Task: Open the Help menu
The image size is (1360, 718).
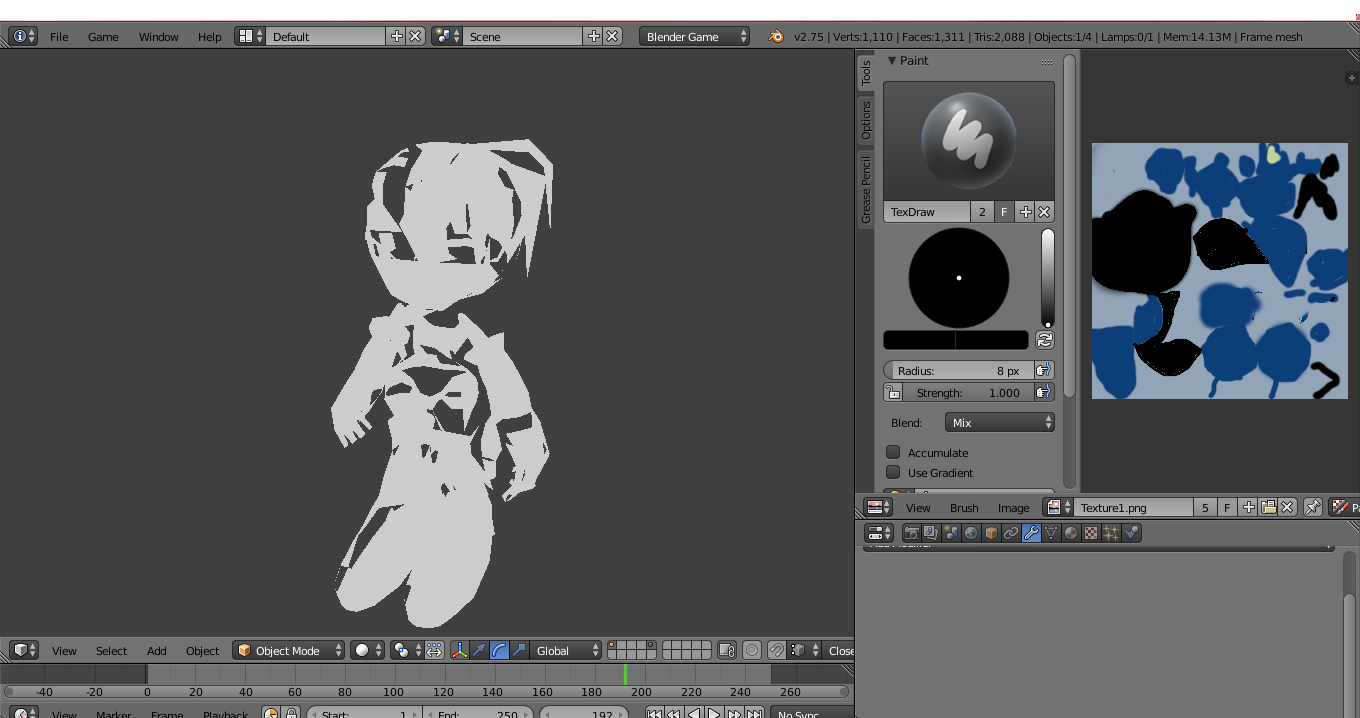Action: (x=209, y=36)
